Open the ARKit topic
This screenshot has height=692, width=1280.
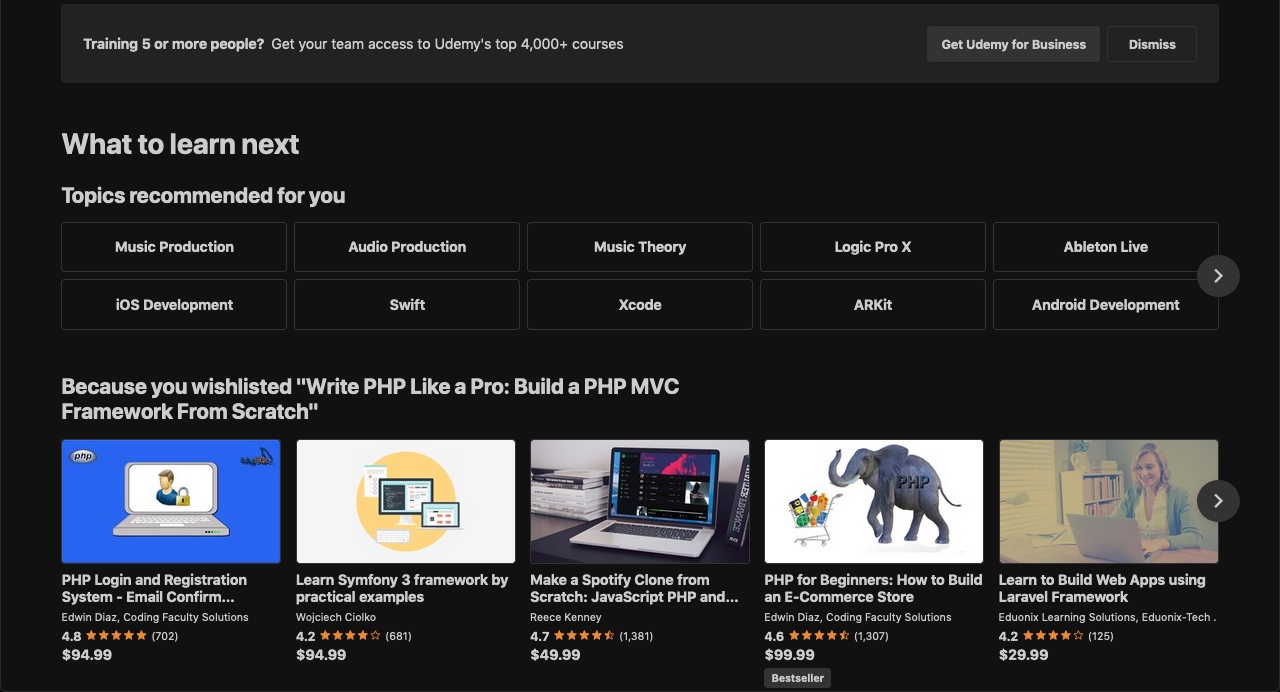tap(872, 304)
